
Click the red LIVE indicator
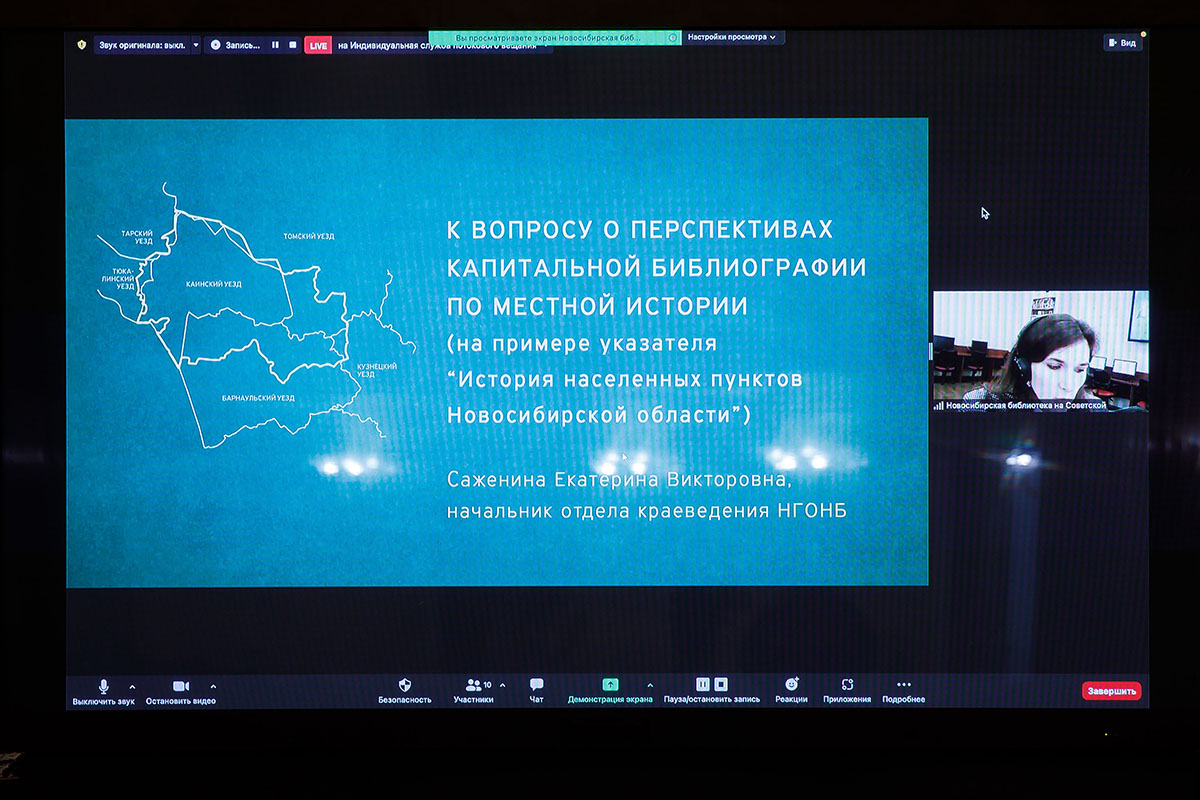[x=318, y=45]
